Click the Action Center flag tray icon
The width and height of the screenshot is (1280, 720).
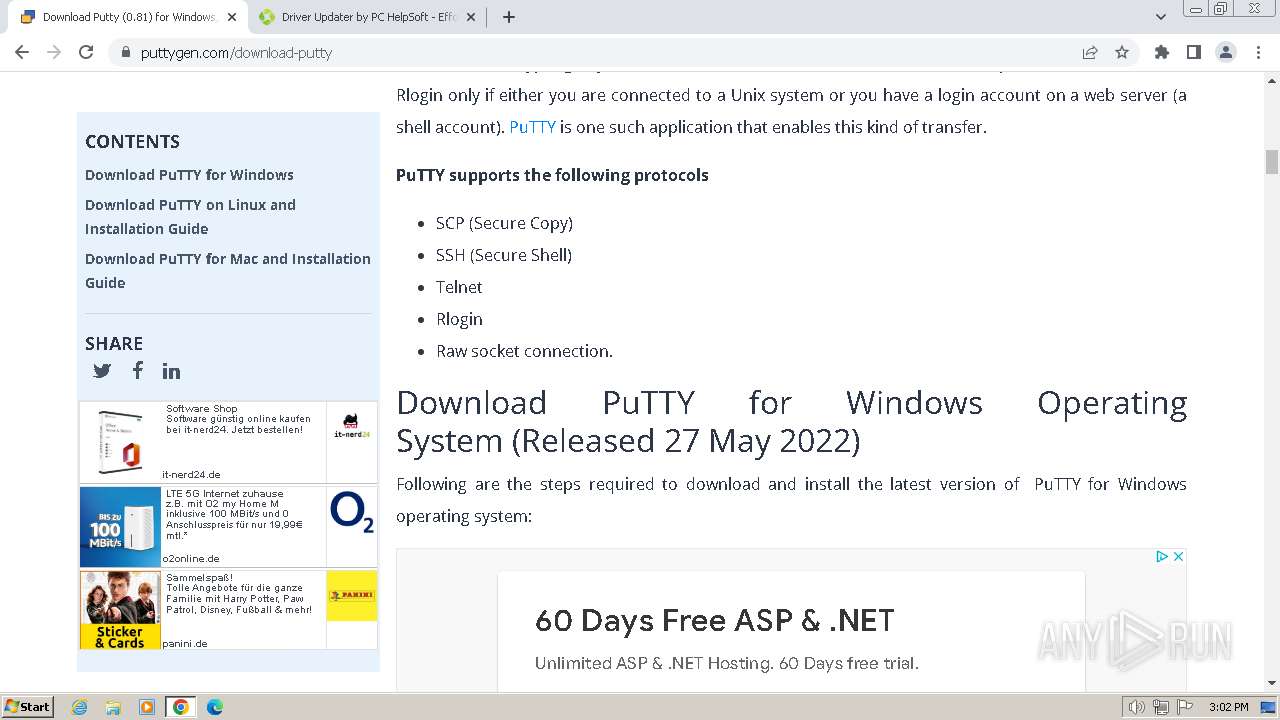point(1185,707)
